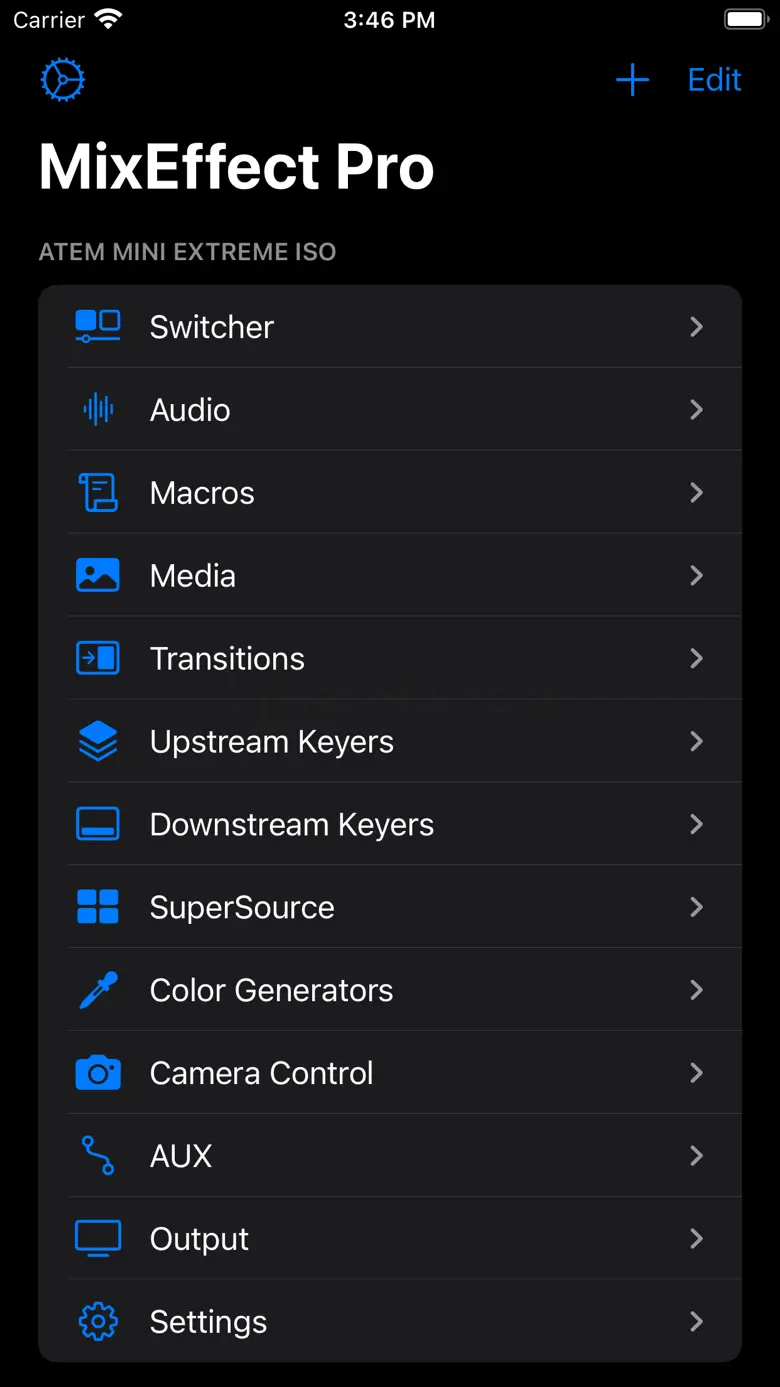Open the Audio row label
Screen dimensions: 780x1387
[x=190, y=410]
